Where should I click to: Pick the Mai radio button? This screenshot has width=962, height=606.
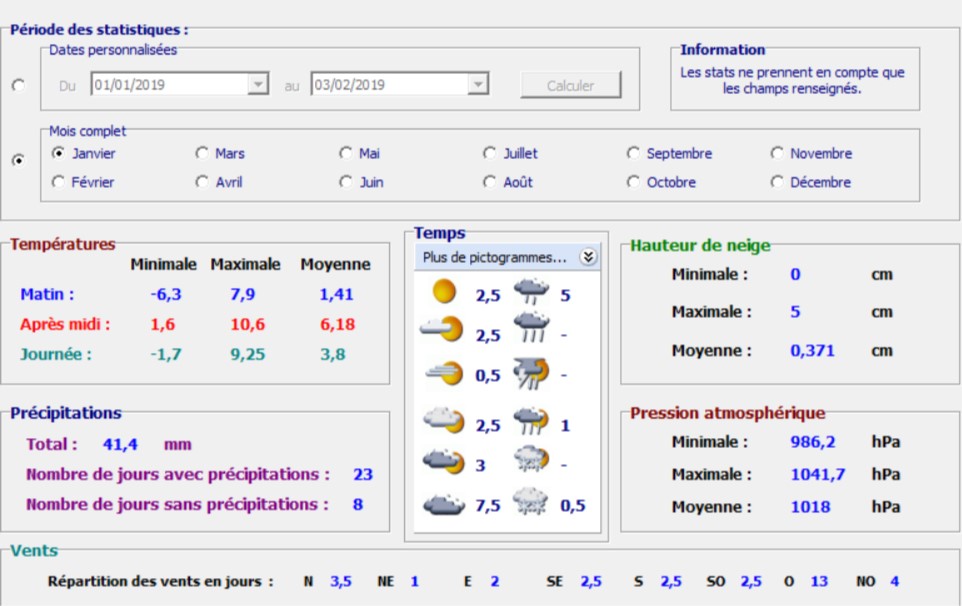tap(359, 153)
